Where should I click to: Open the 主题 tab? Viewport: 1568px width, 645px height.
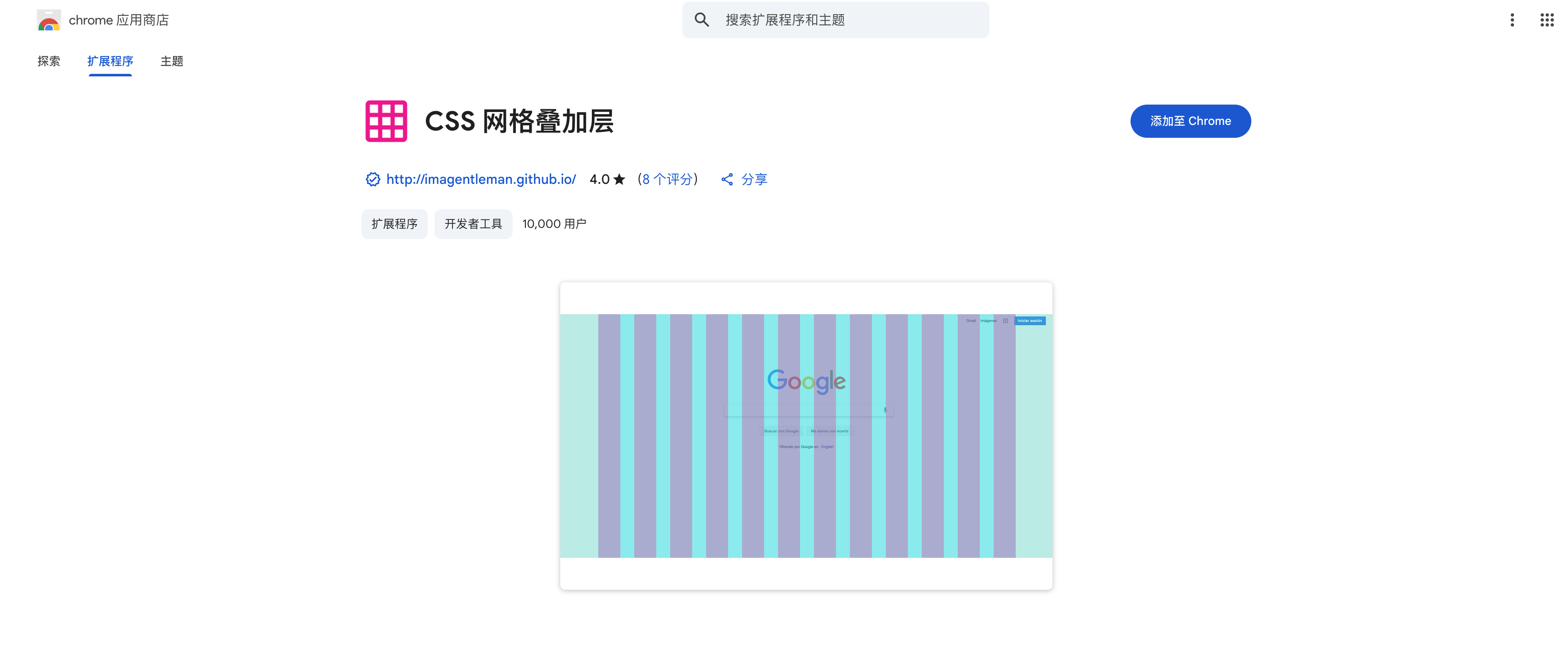(x=172, y=61)
